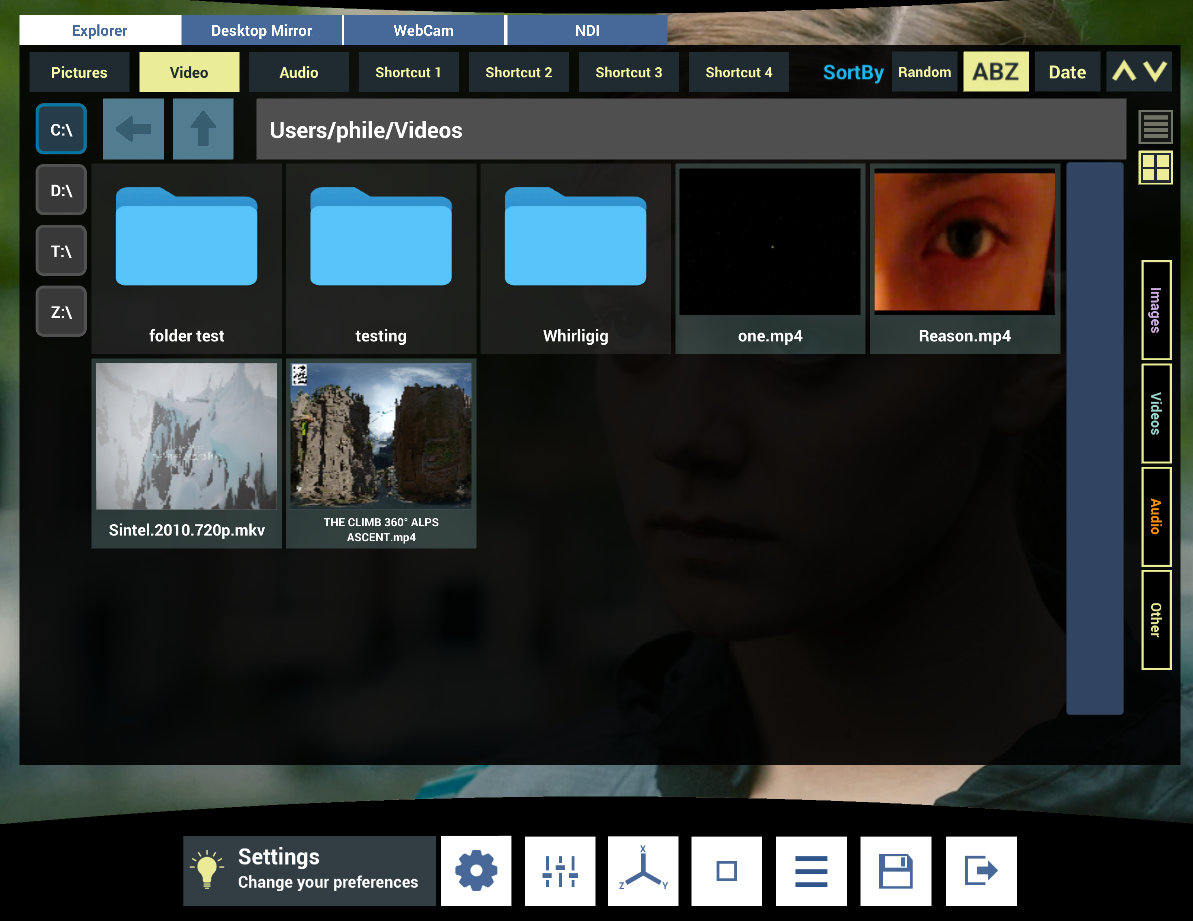
Task: Go back with the left arrow
Action: tap(133, 129)
